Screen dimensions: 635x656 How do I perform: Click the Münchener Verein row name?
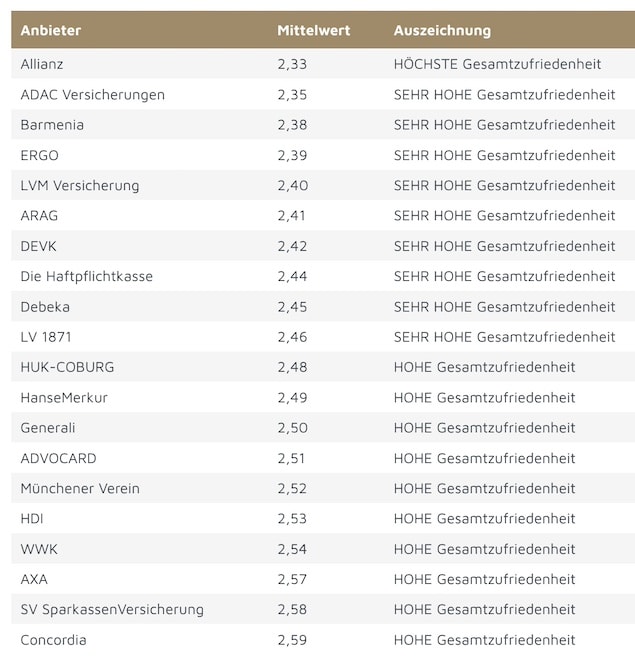click(x=80, y=488)
